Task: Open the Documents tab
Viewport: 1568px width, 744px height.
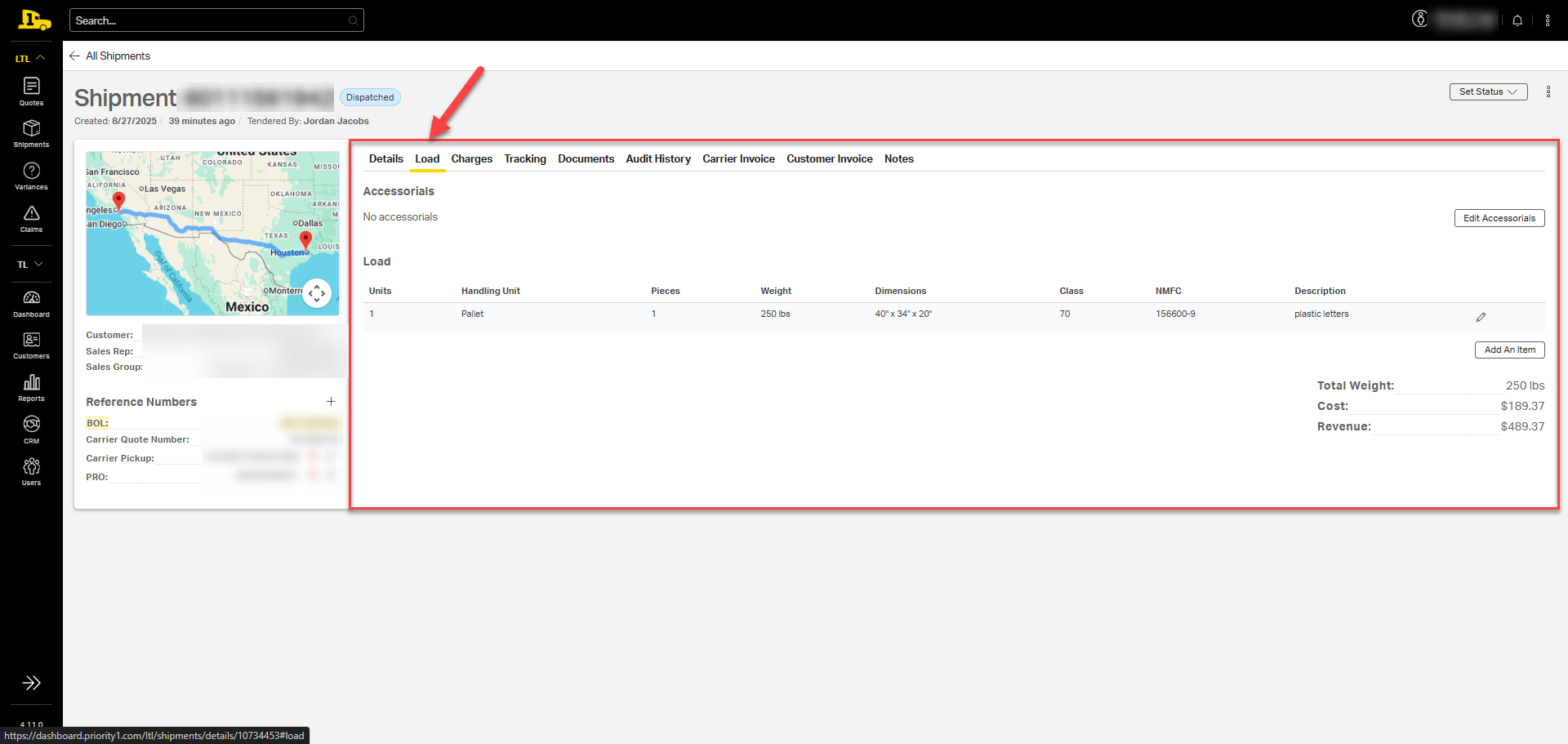Action: point(586,158)
